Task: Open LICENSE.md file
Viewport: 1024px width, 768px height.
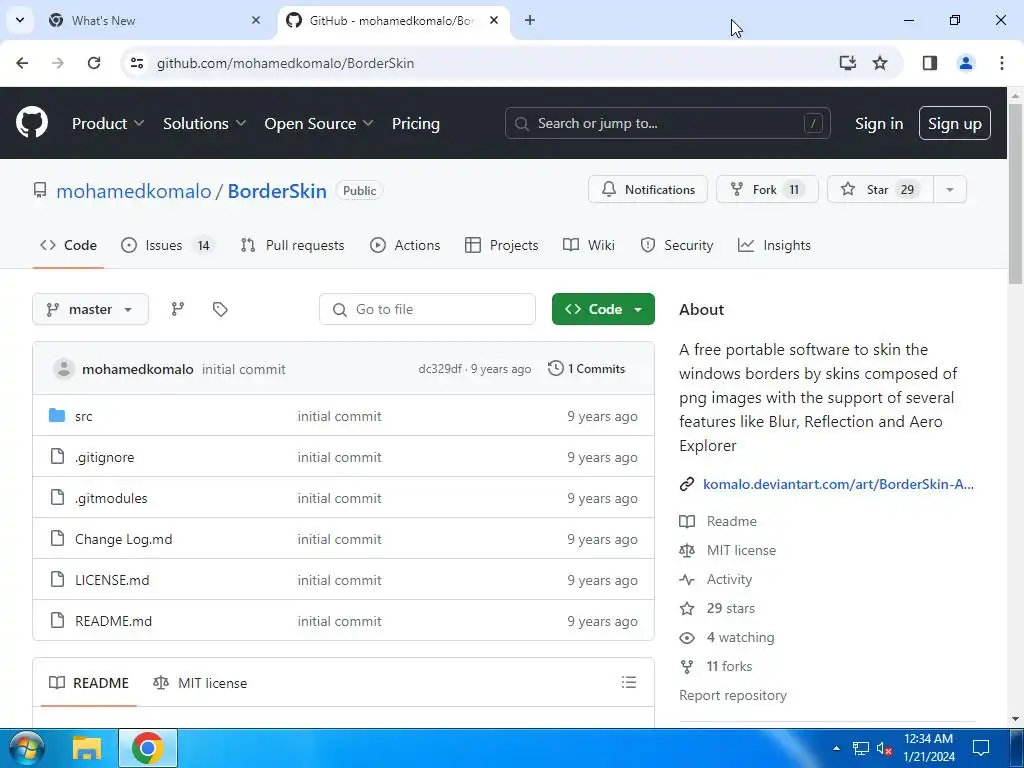Action: point(112,580)
